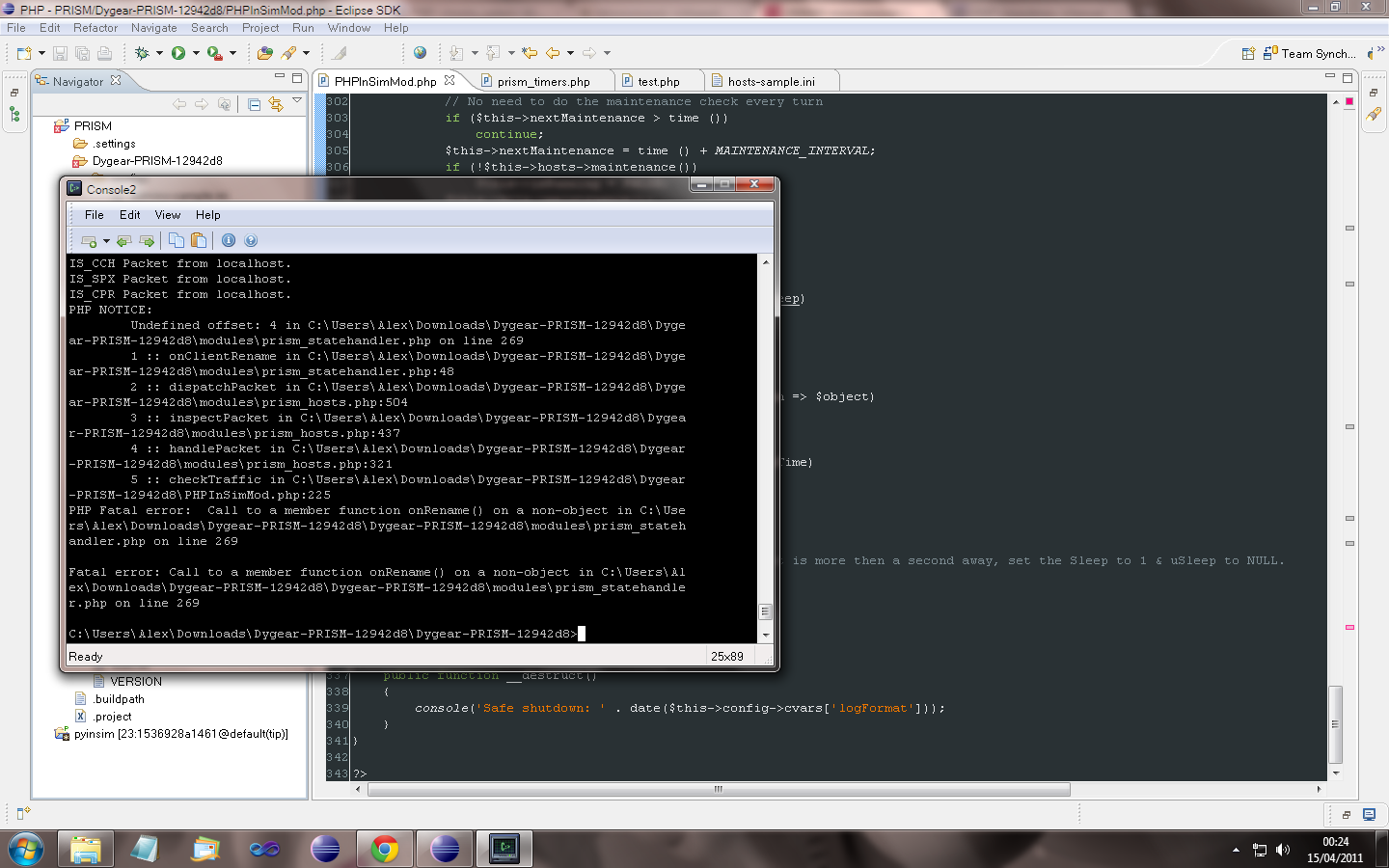The image size is (1389, 868).
Task: Launch the green Run button in Eclipse
Action: coord(178,53)
